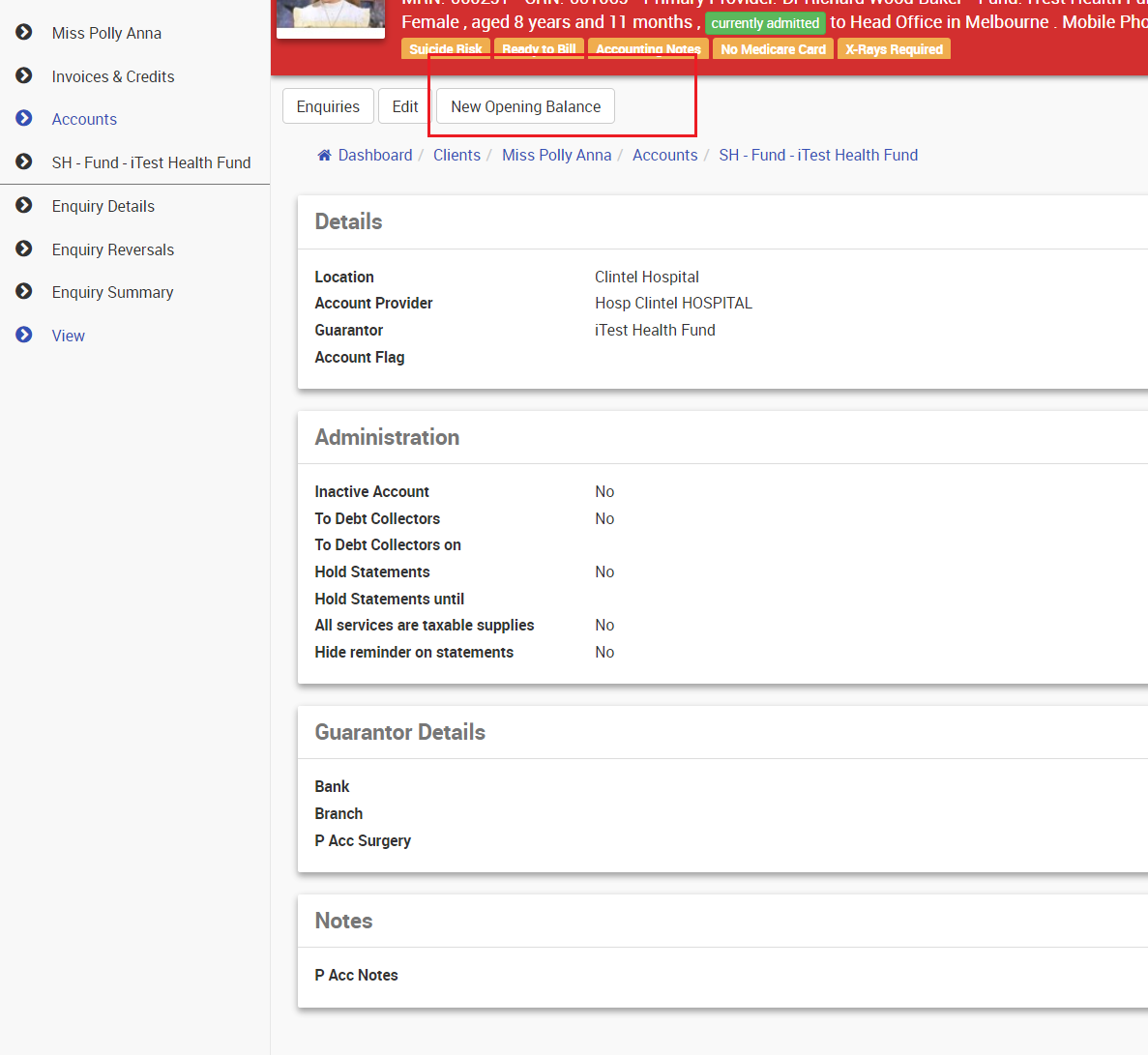Open SH - Fund - iTest Health Fund sidebar item

point(151,162)
